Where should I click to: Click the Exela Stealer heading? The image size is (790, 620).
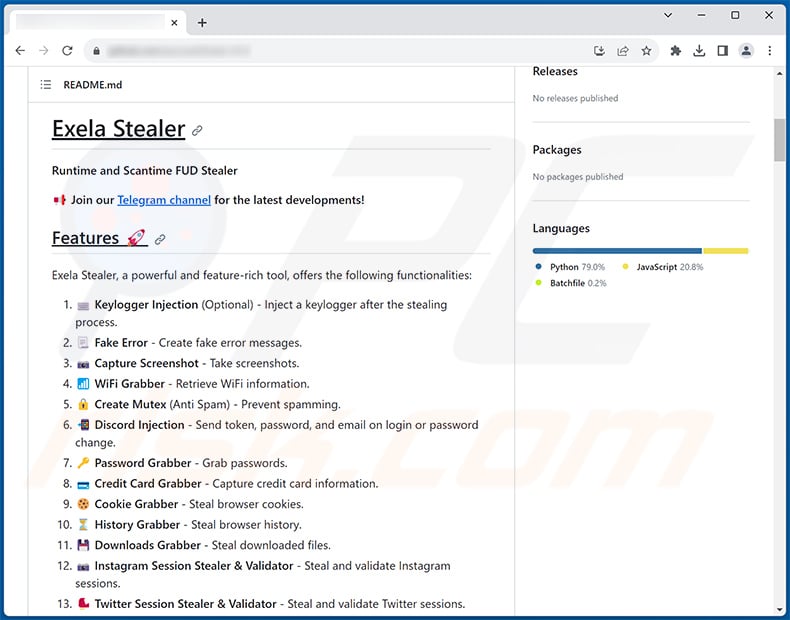[118, 128]
